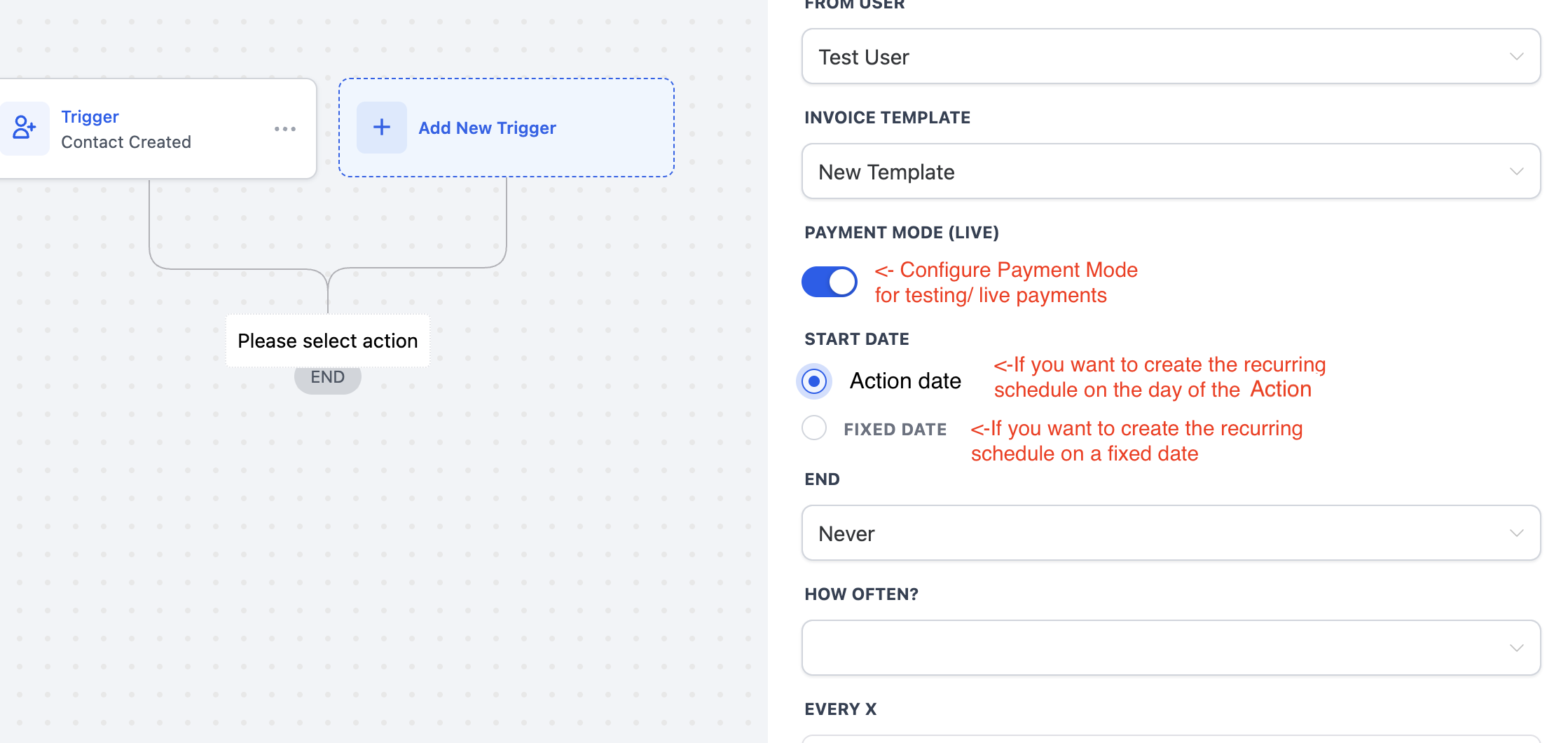
Task: Select the Fixed Date radio button
Action: coord(814,428)
